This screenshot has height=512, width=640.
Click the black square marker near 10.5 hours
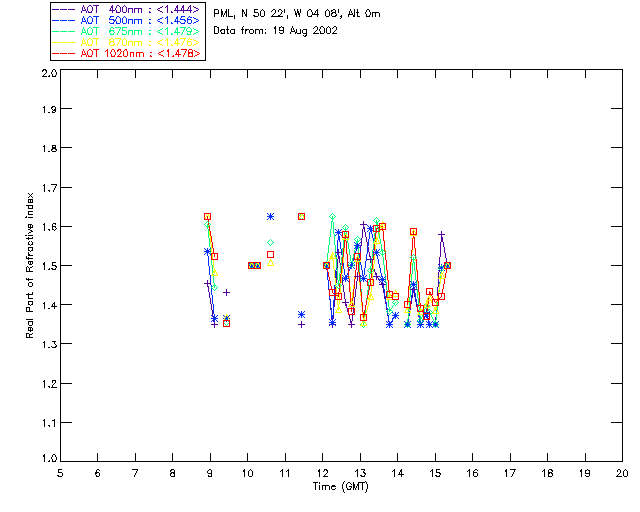(x=270, y=255)
